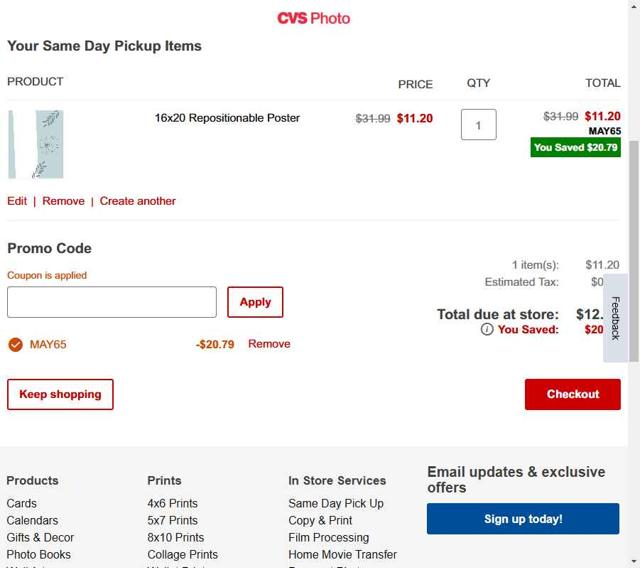This screenshot has height=568, width=640.
Task: Click the quantity input box
Action: 478,125
